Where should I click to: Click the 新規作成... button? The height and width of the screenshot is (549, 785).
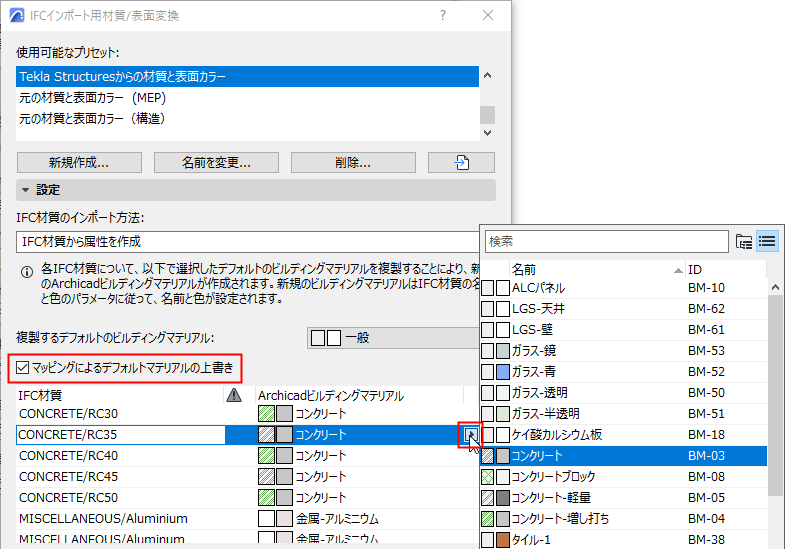(79, 163)
